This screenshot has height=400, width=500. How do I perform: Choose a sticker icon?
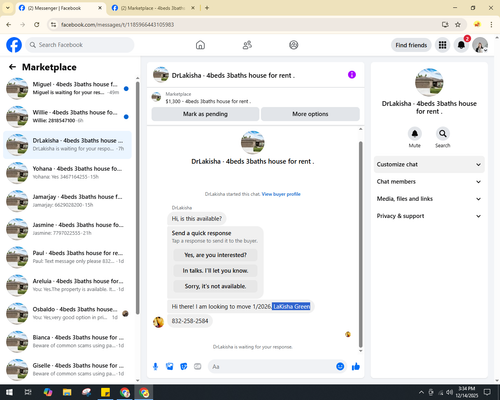(184, 367)
